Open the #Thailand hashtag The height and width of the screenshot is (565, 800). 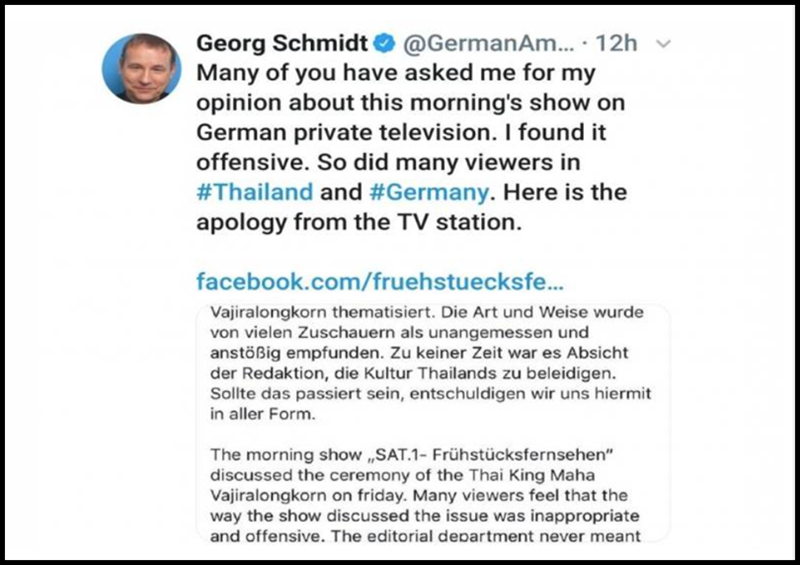[x=255, y=192]
